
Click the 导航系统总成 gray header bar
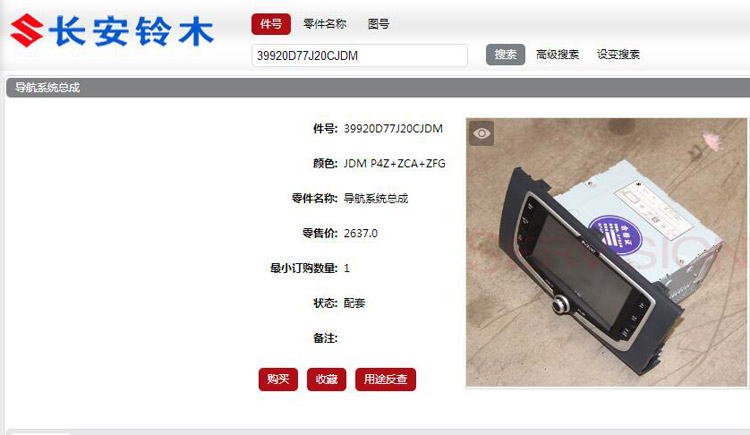378,88
